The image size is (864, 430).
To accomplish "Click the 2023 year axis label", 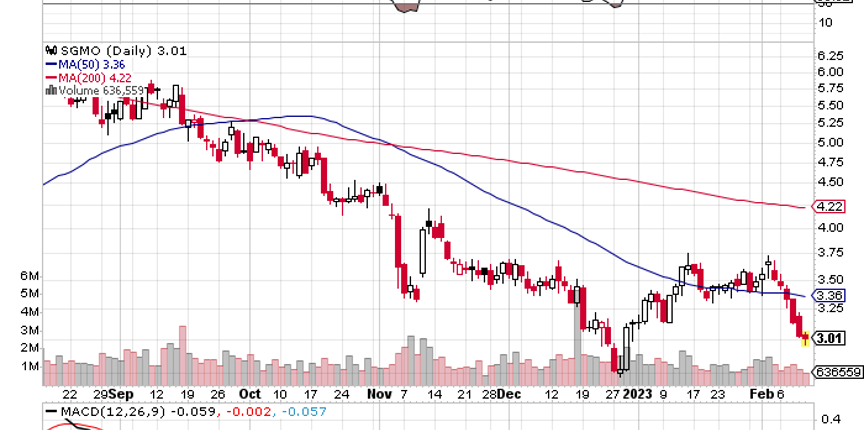I will [638, 395].
